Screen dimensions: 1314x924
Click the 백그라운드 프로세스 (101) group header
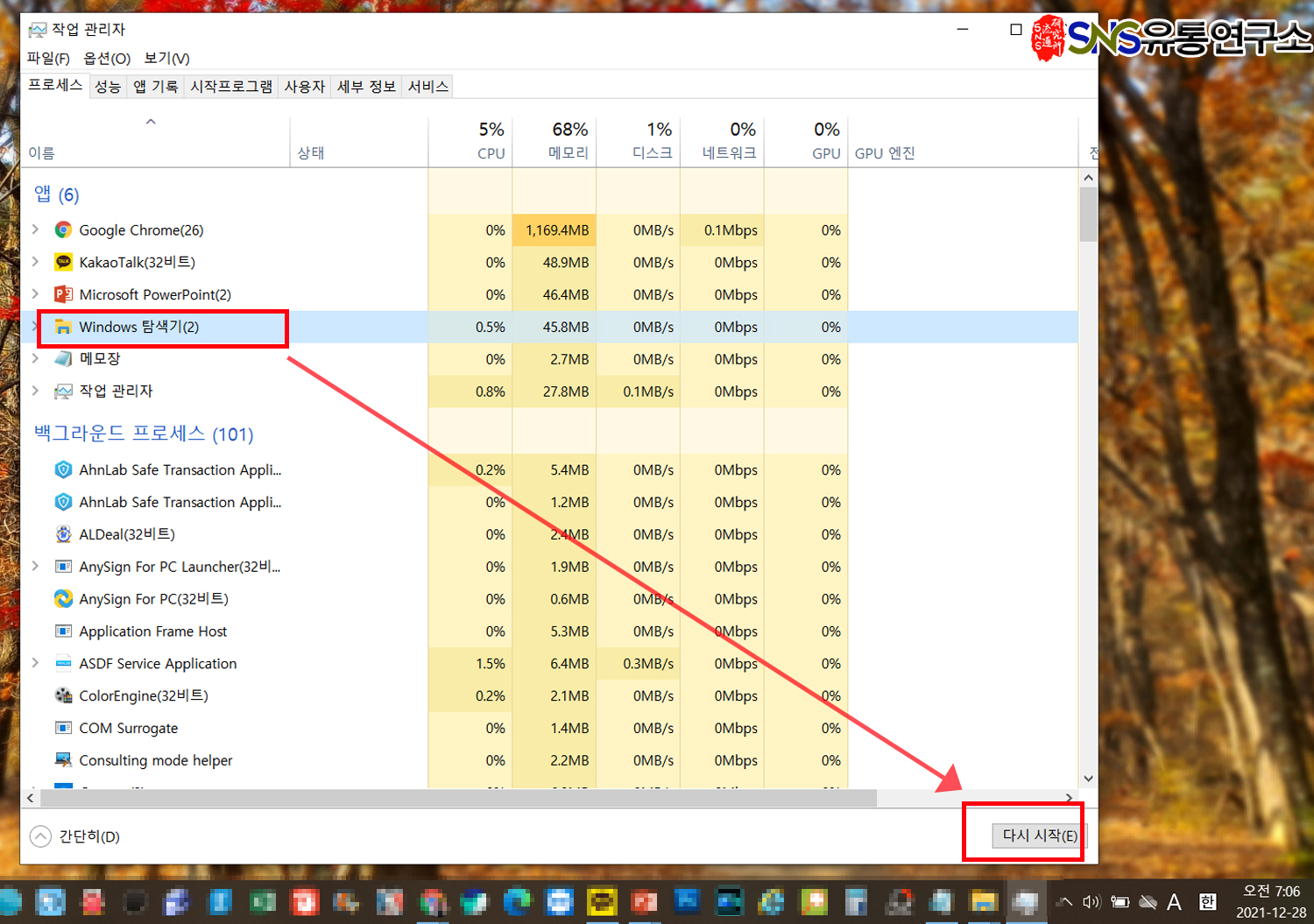tap(144, 434)
